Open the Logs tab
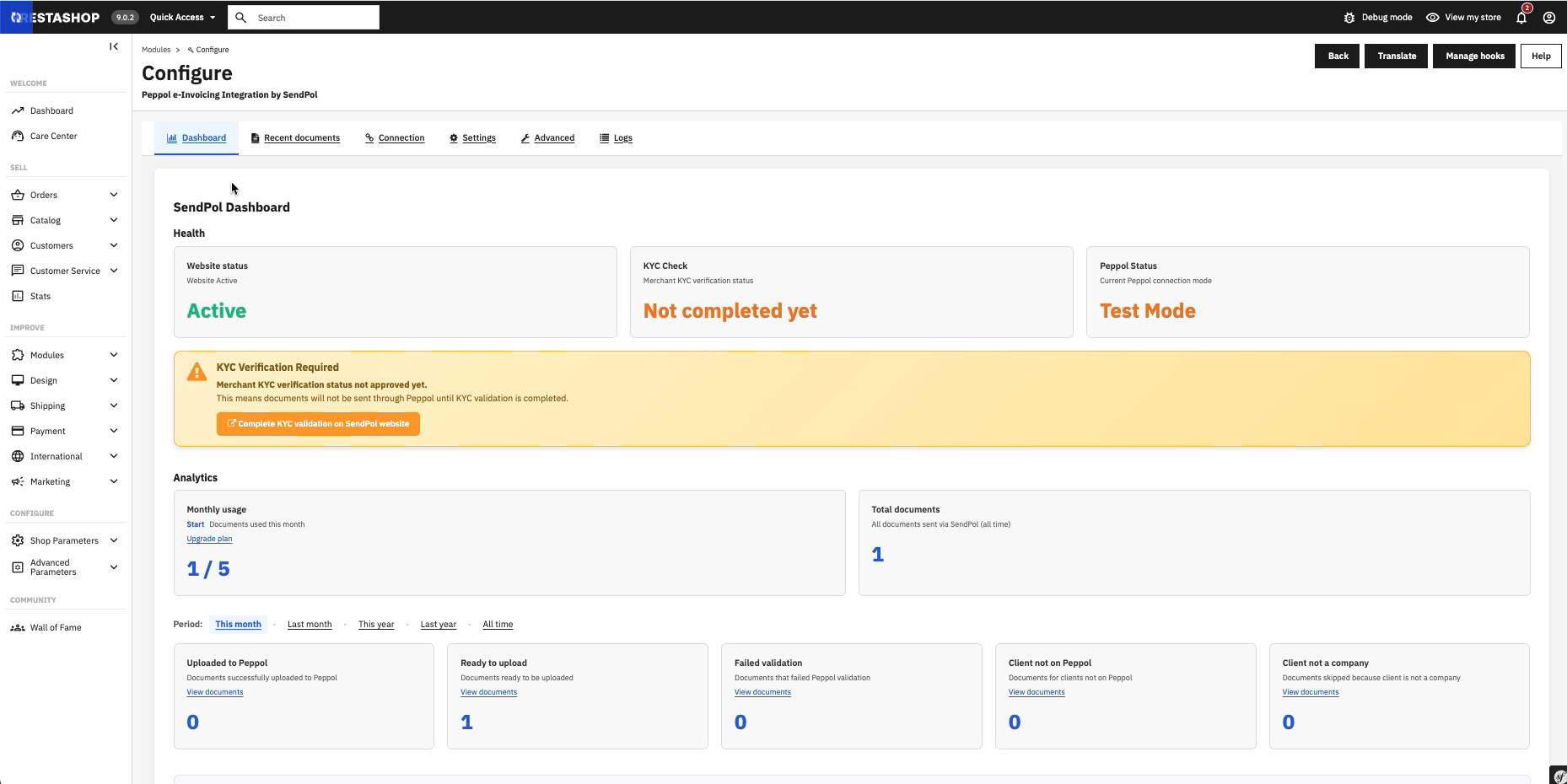This screenshot has height=784, width=1567. (x=616, y=137)
